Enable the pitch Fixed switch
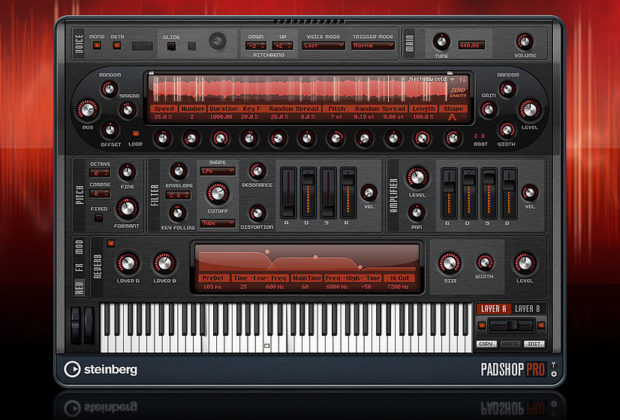Screen dimensions: 620x420 click(98, 218)
